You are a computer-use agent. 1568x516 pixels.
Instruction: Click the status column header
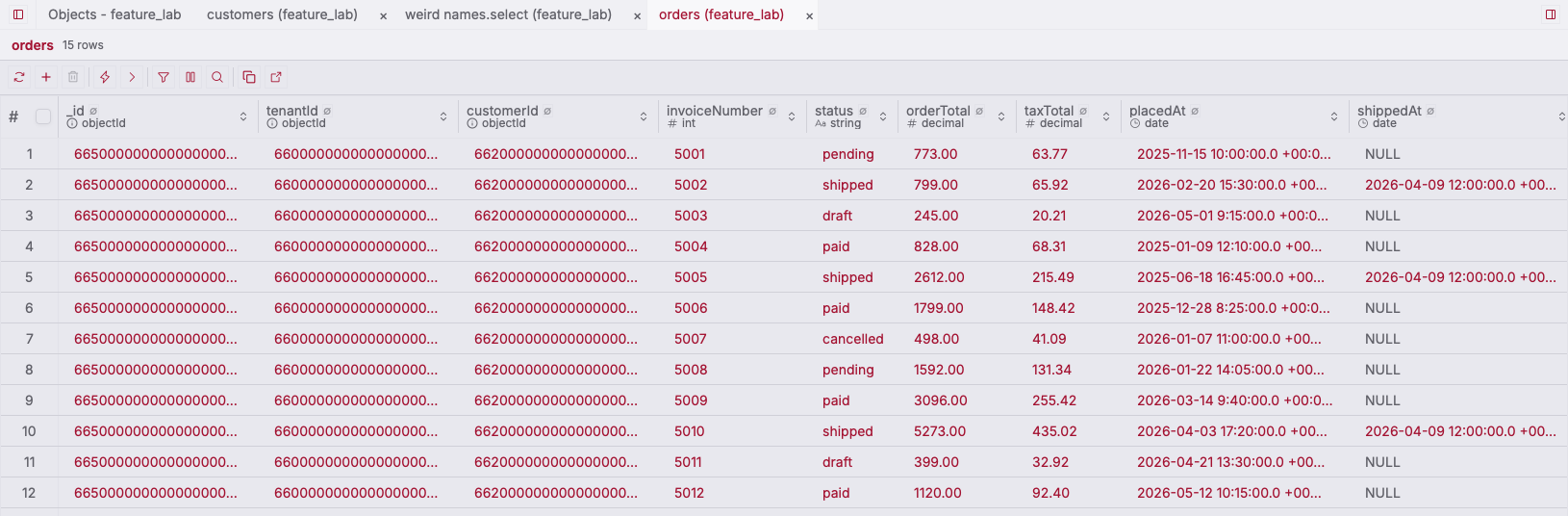pyautogui.click(x=852, y=116)
